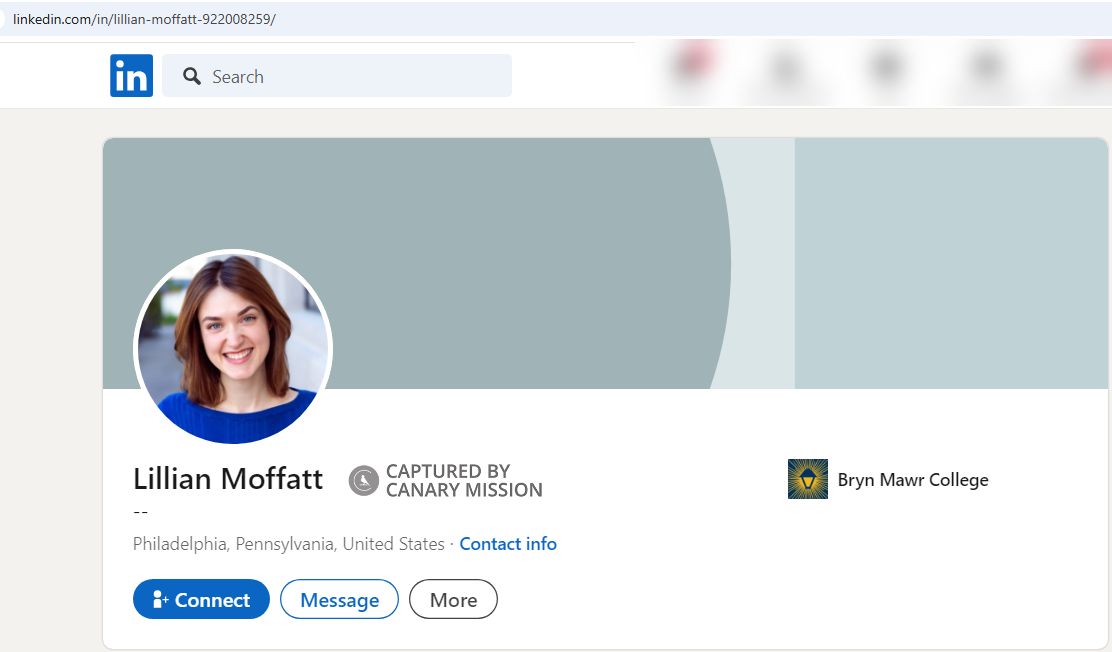This screenshot has height=652, width=1112.
Task: Open Lillian Moffatt's circular profile photo
Action: click(233, 347)
